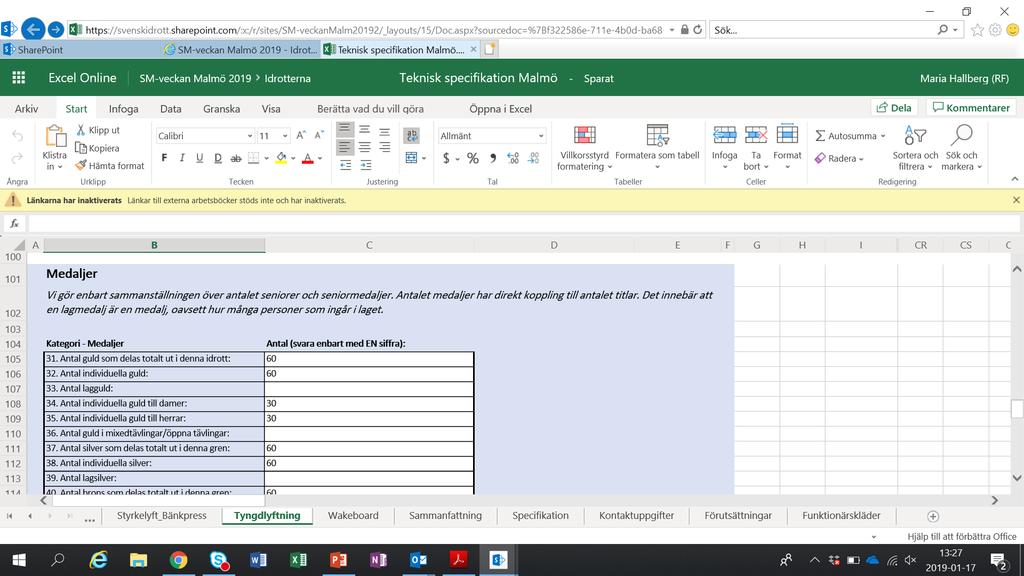Increase decimal places
The height and width of the screenshot is (576, 1024).
tap(513, 158)
